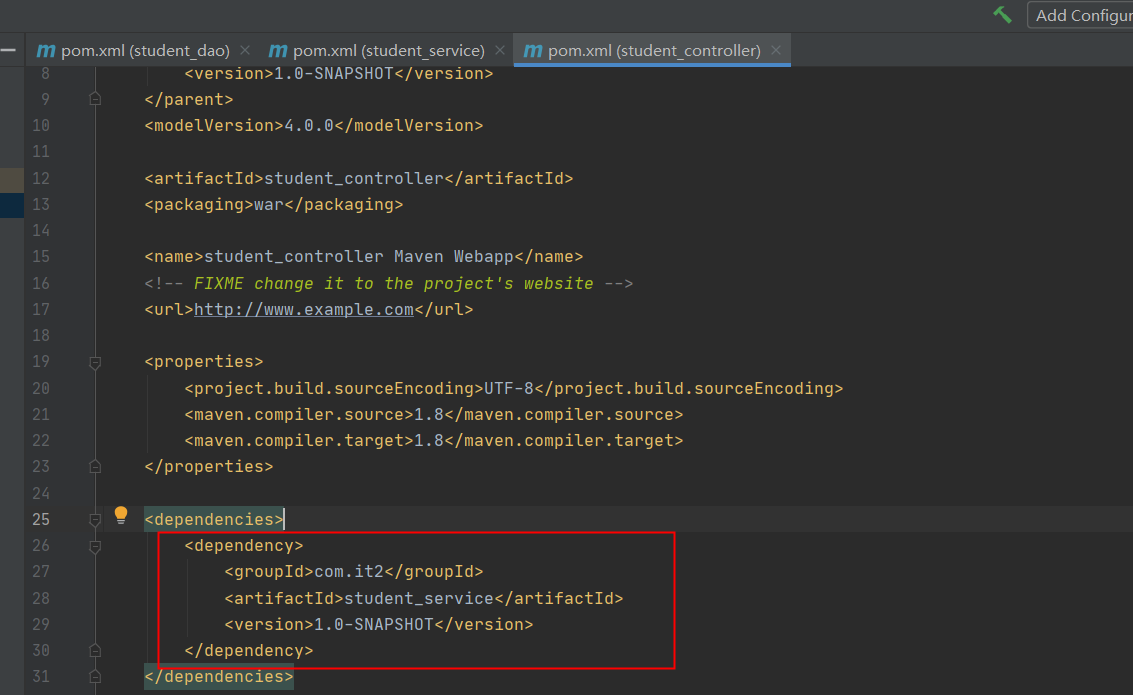Switch to pom.xml (student_service) tab
Viewport: 1133px width, 695px height.
389,51
